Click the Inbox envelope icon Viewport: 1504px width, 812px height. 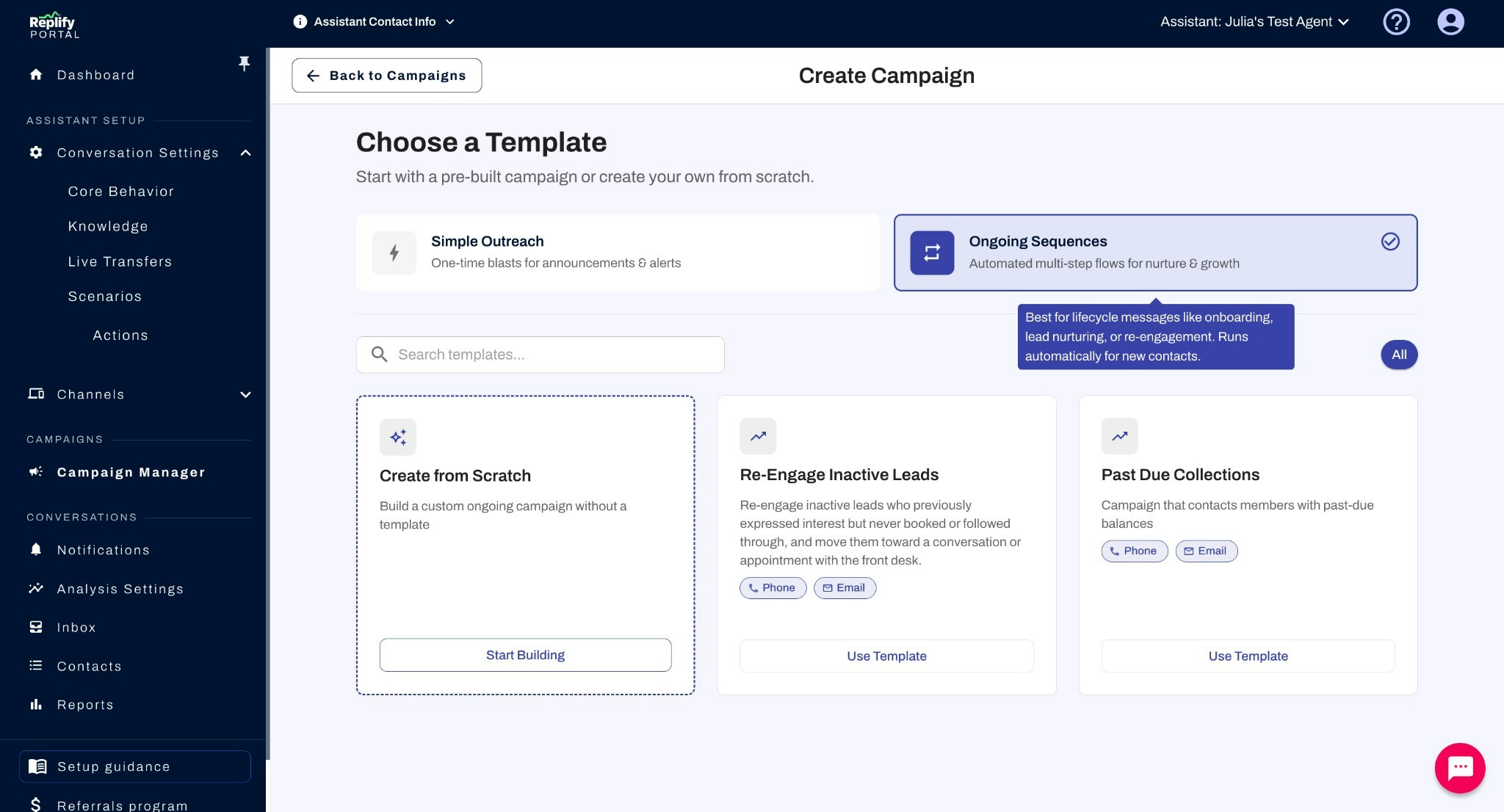[35, 627]
